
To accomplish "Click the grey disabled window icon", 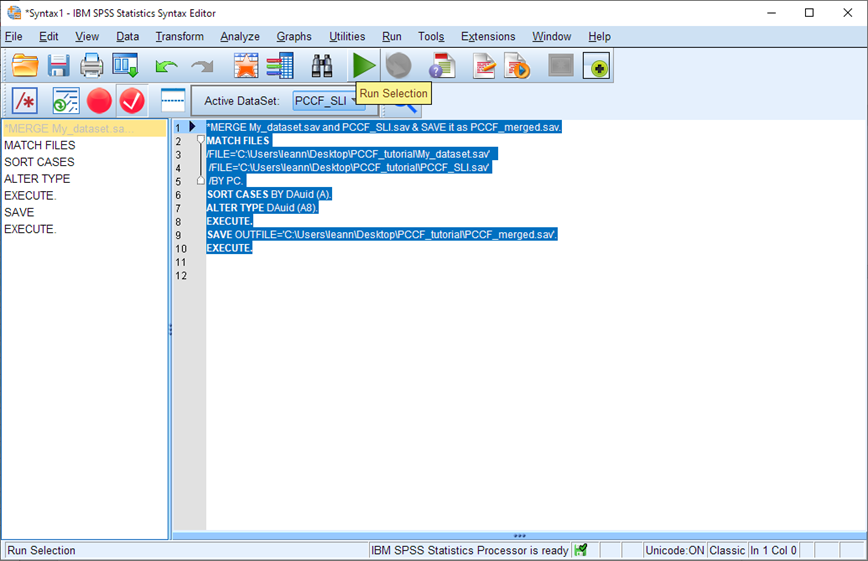I will click(561, 65).
